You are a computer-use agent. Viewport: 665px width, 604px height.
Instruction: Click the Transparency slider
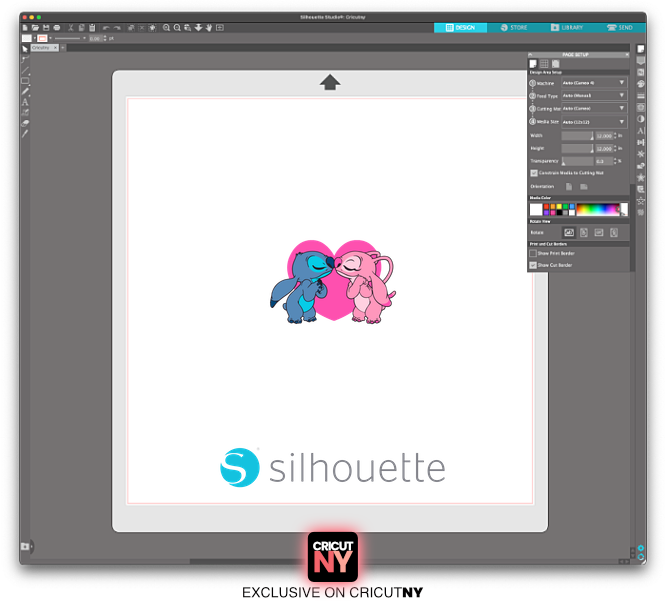(577, 161)
